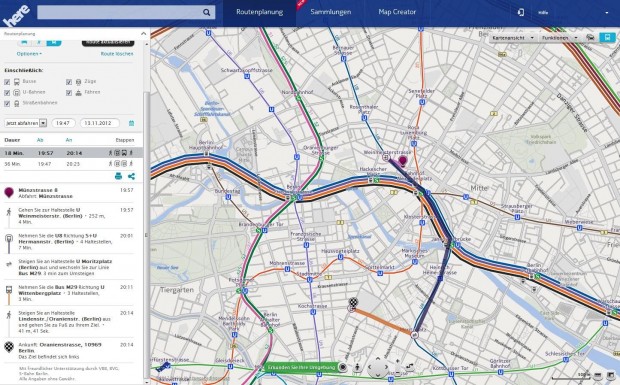Click the Friedrichstraße station marker on map

pos(293,198)
